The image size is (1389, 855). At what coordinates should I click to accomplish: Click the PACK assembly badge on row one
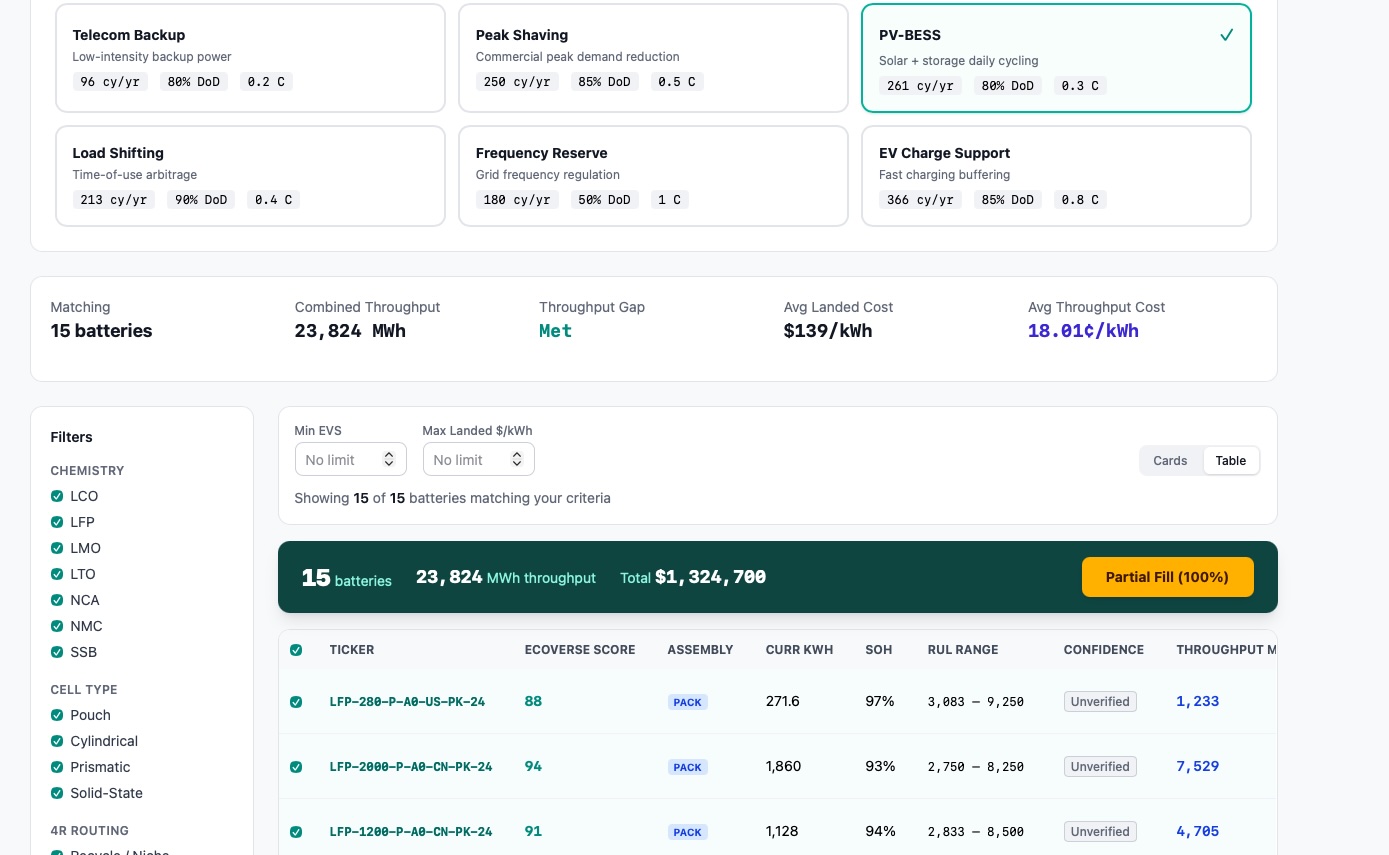[687, 702]
